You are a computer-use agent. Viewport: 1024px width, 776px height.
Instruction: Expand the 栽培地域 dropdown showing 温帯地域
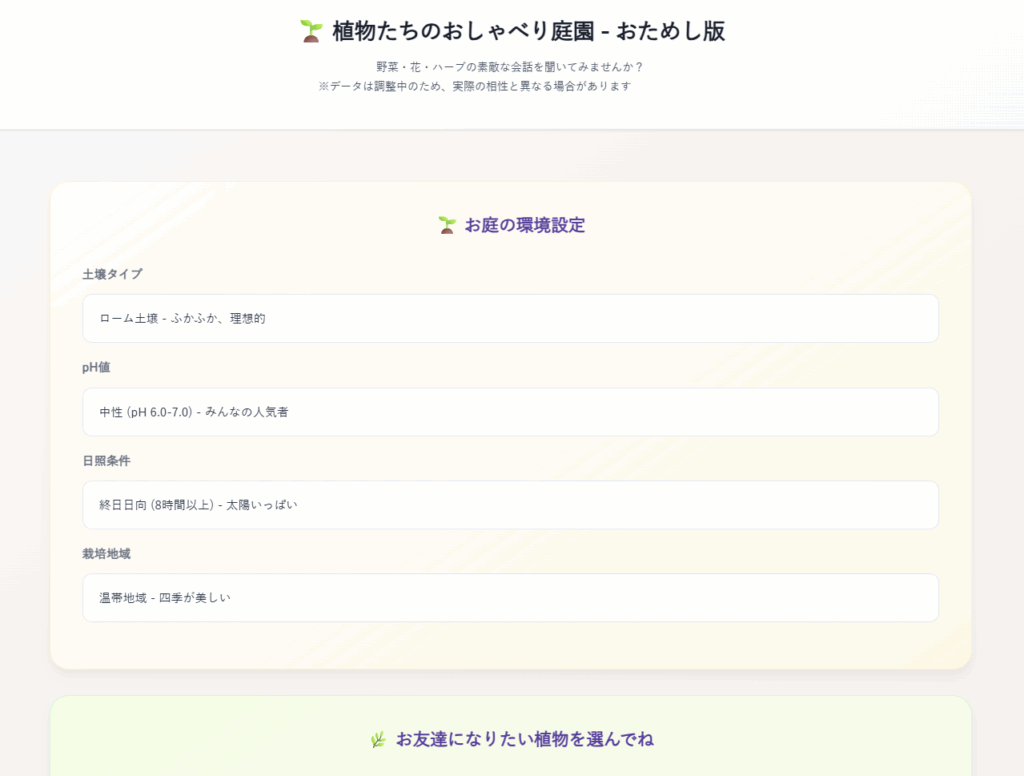510,598
